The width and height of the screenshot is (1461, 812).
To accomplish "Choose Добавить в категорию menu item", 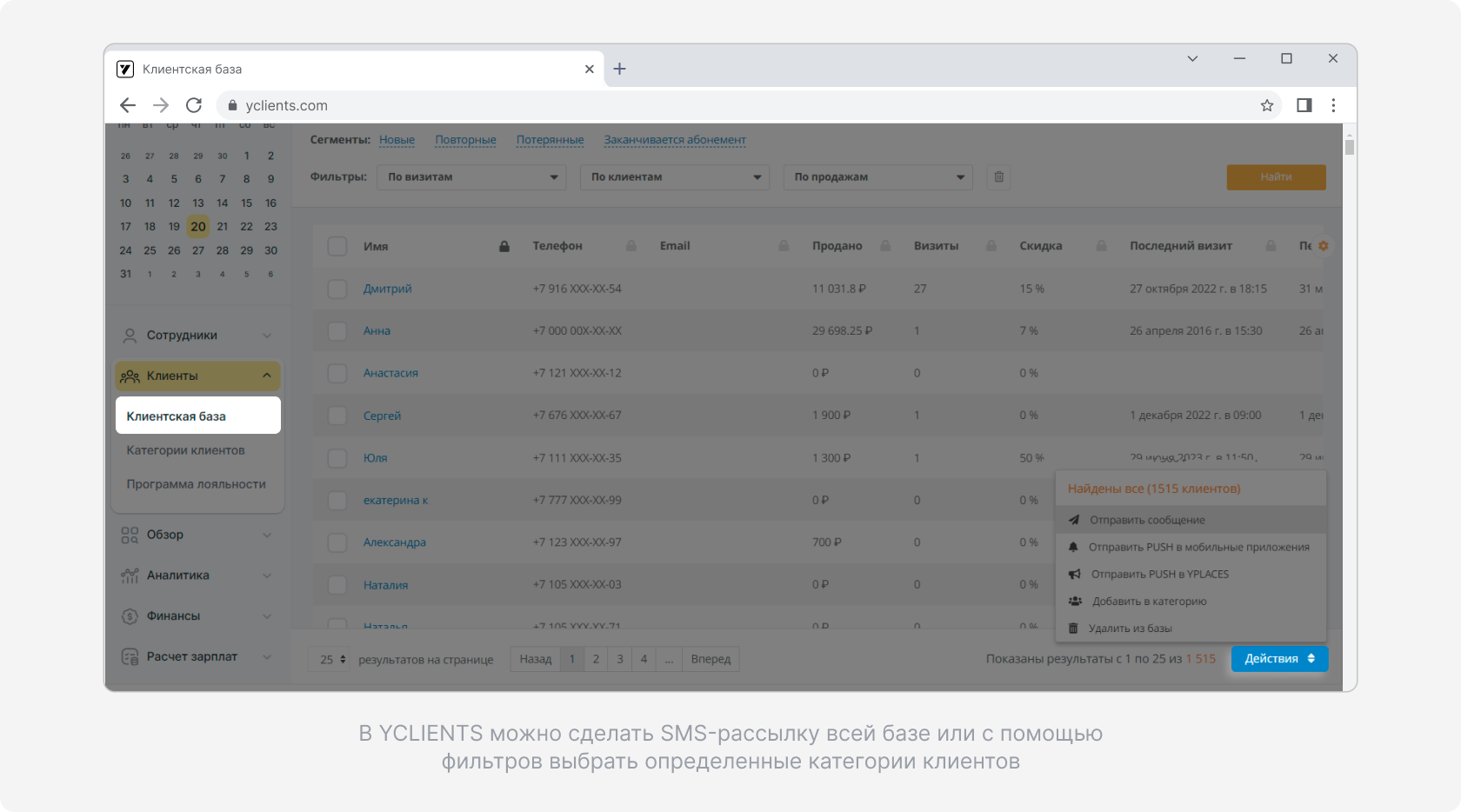I will (1149, 601).
